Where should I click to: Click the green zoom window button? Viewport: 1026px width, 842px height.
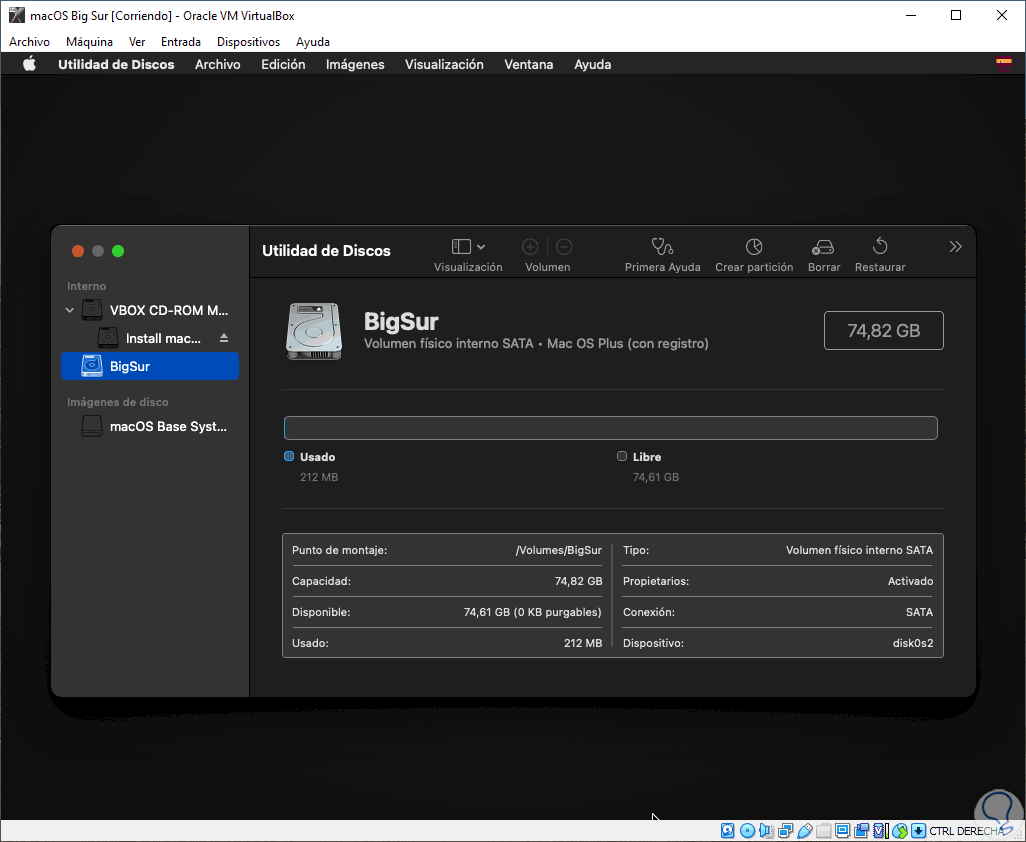[x=118, y=251]
